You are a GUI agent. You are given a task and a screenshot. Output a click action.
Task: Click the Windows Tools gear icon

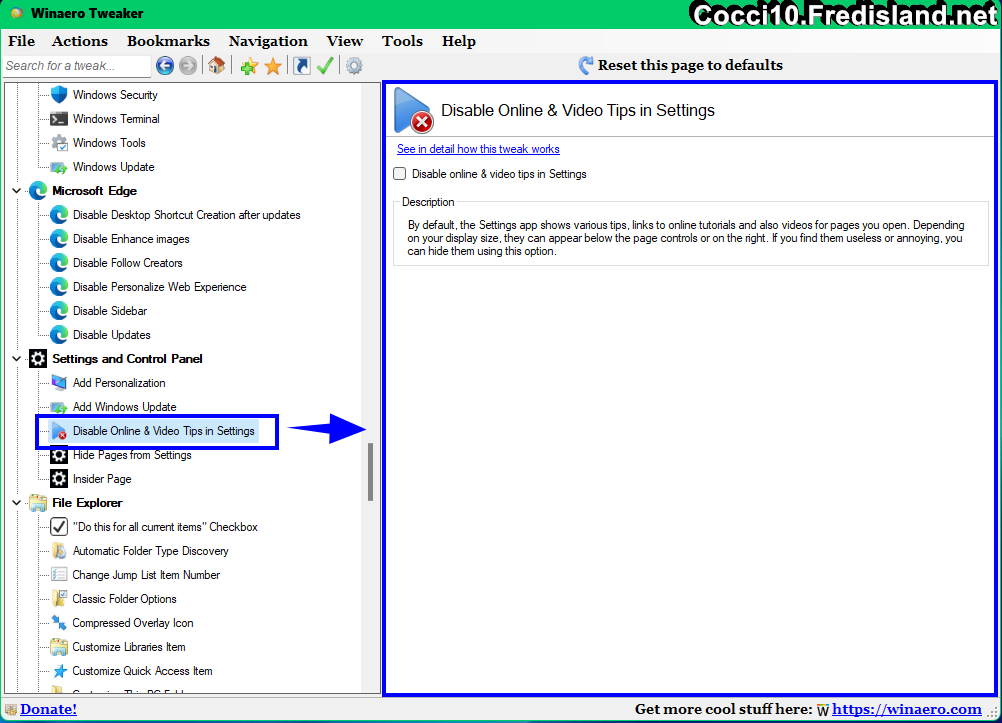[x=59, y=143]
